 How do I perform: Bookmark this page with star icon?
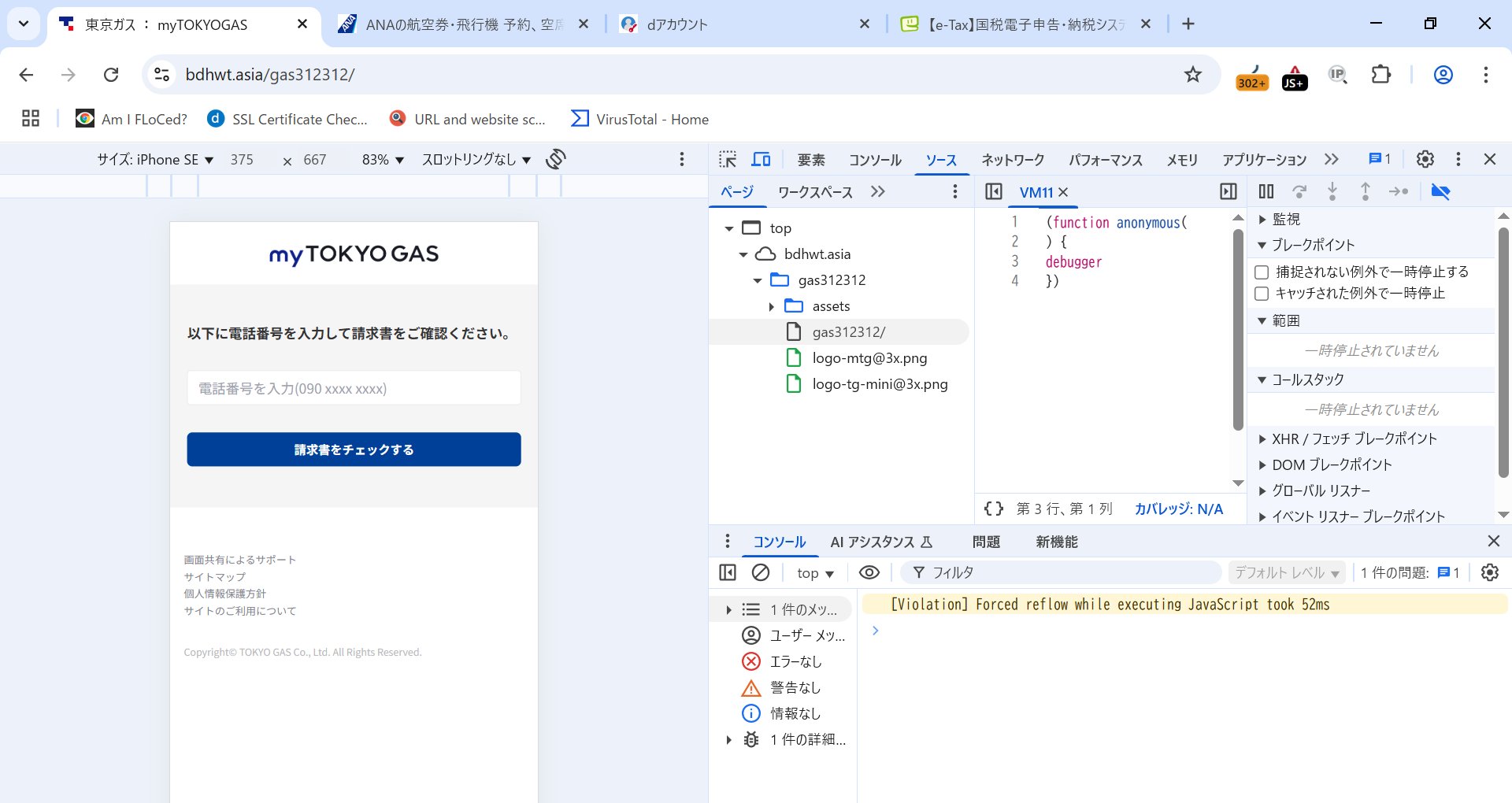[1193, 75]
